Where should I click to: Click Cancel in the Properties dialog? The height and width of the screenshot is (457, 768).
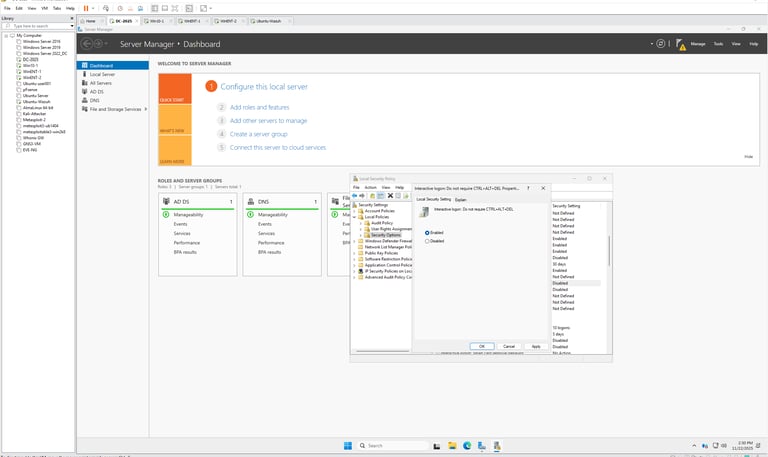click(509, 346)
